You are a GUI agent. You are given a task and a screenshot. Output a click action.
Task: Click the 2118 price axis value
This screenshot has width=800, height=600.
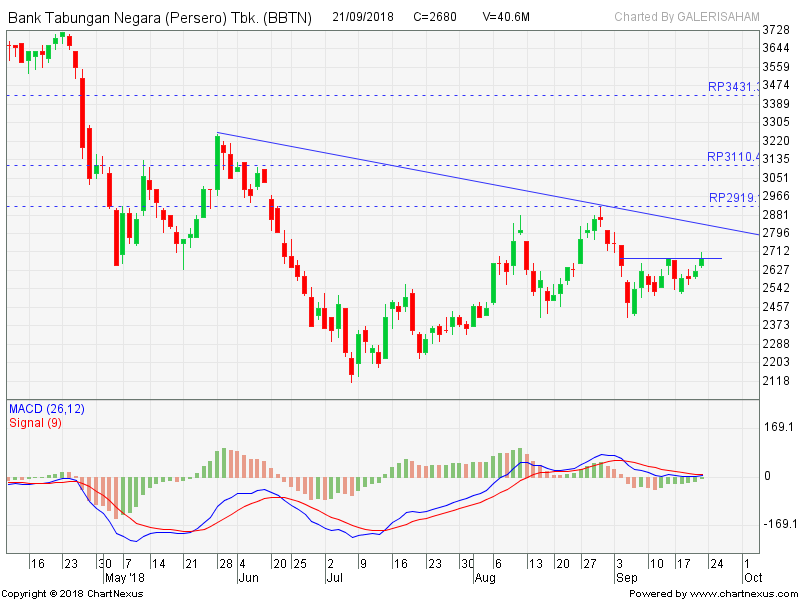[777, 380]
